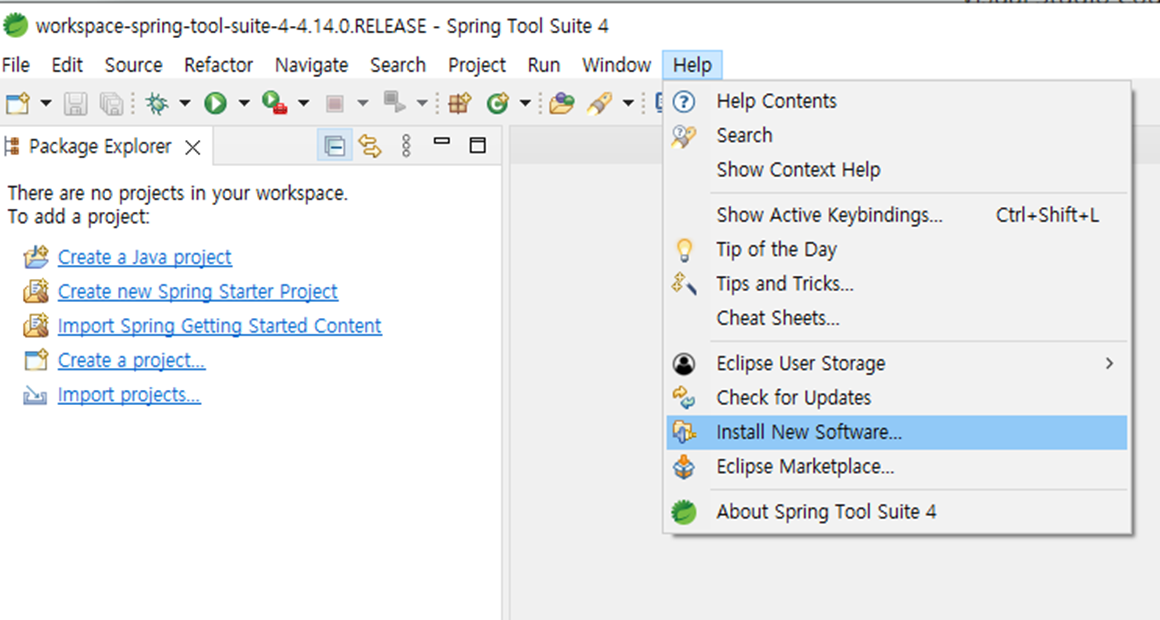Viewport: 1160px width, 620px height.
Task: Click Create new Spring Starter Project link
Action: [198, 292]
